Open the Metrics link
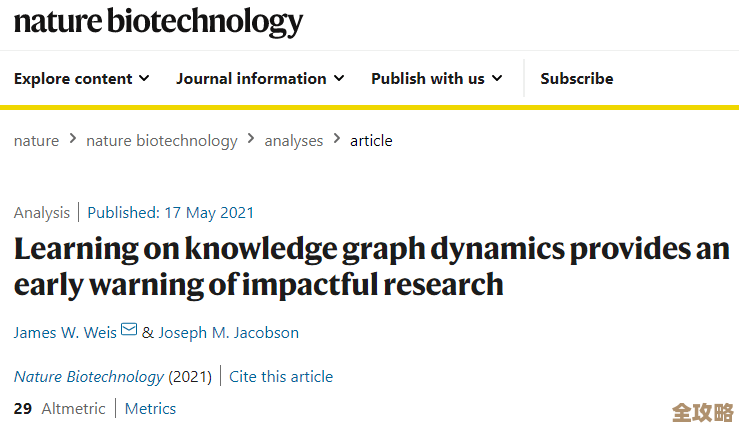739x431 pixels. pyautogui.click(x=150, y=408)
